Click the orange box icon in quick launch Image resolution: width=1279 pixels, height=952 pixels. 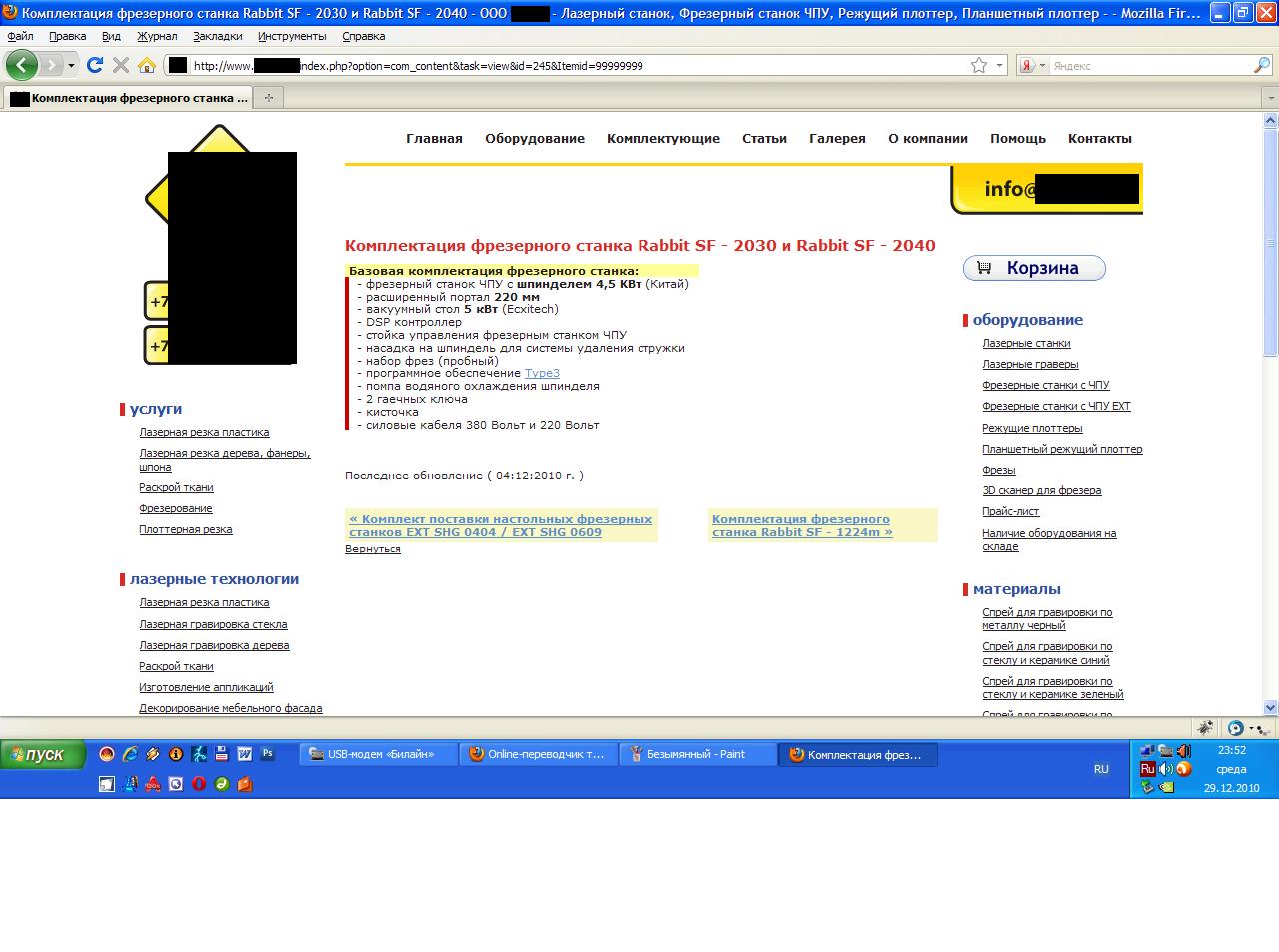245,784
